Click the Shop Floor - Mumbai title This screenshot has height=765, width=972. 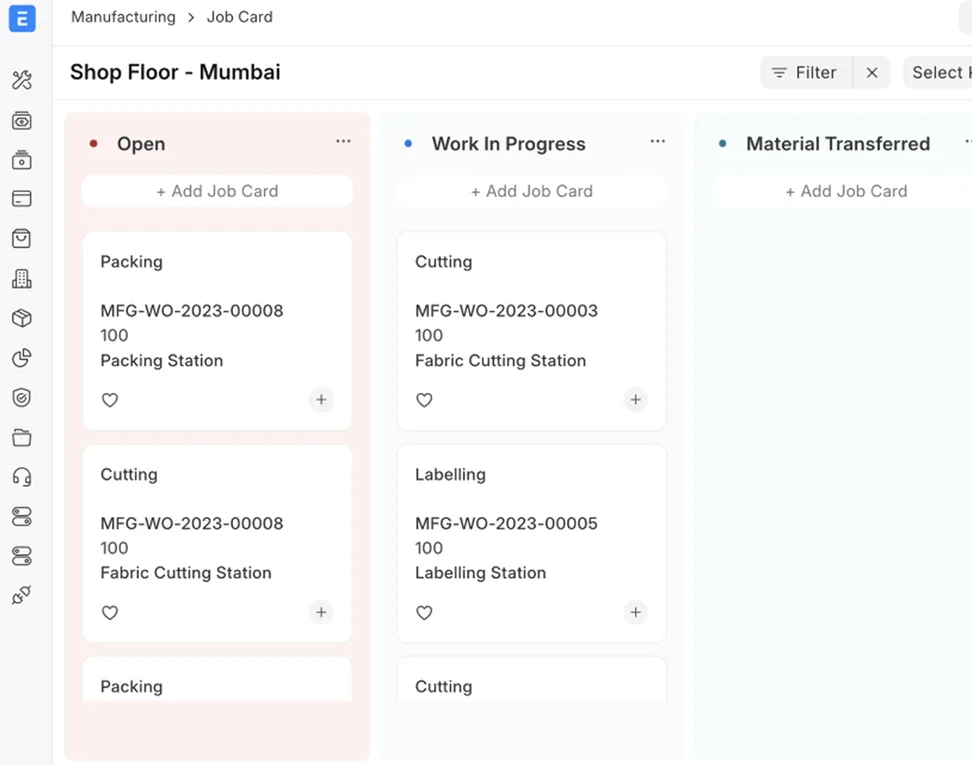[x=175, y=72]
